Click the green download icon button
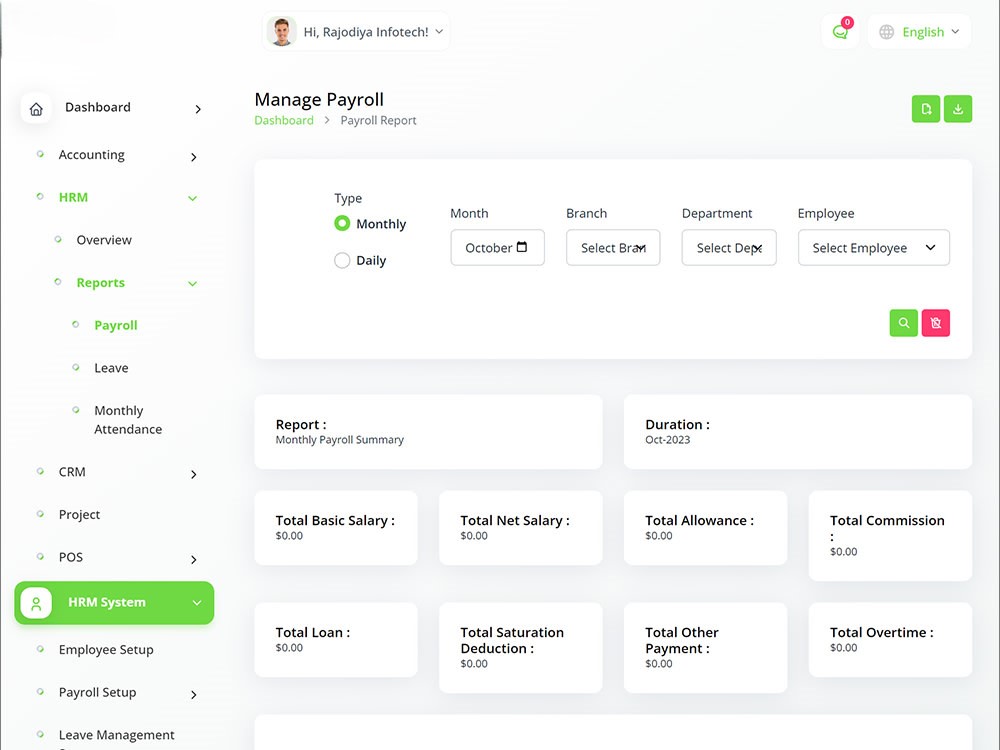Viewport: 1000px width, 750px height. [958, 109]
